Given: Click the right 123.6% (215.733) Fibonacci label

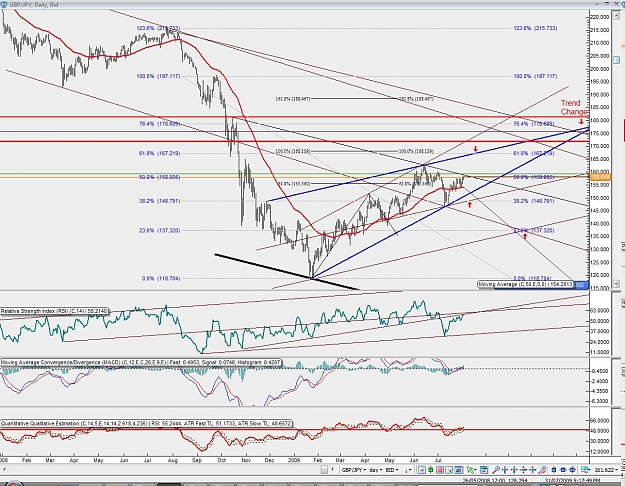Looking at the screenshot, I should click(535, 28).
